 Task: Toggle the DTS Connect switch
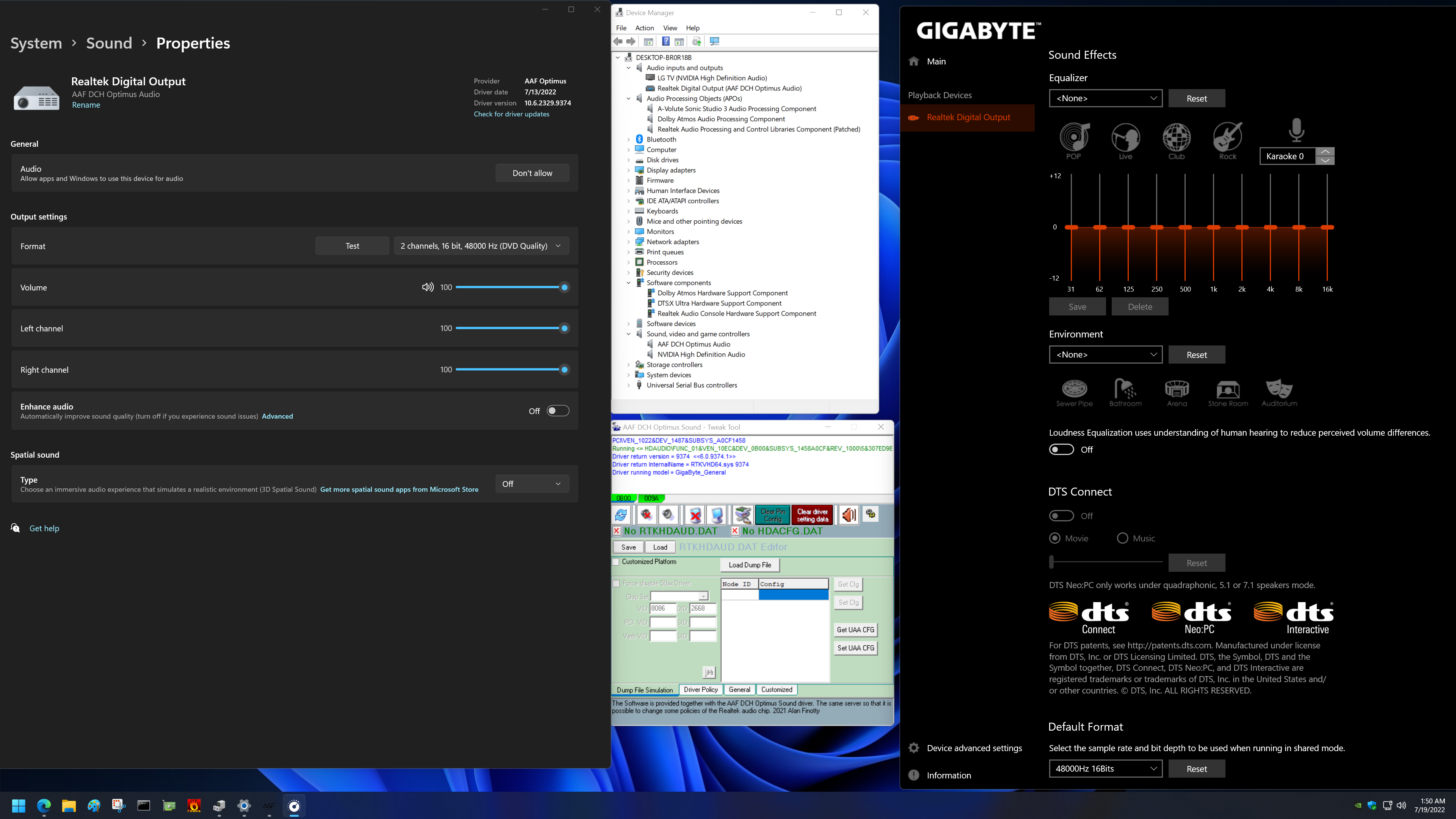coord(1061,516)
